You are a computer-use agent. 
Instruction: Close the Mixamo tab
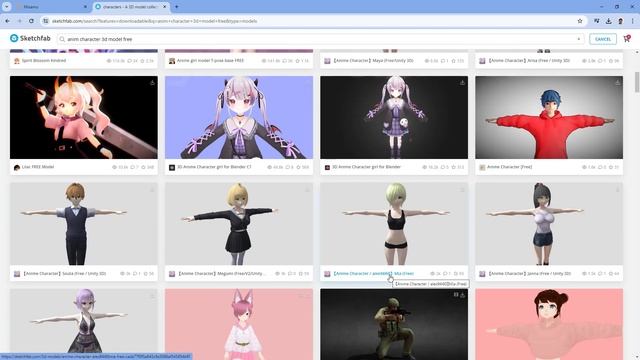(x=85, y=7)
